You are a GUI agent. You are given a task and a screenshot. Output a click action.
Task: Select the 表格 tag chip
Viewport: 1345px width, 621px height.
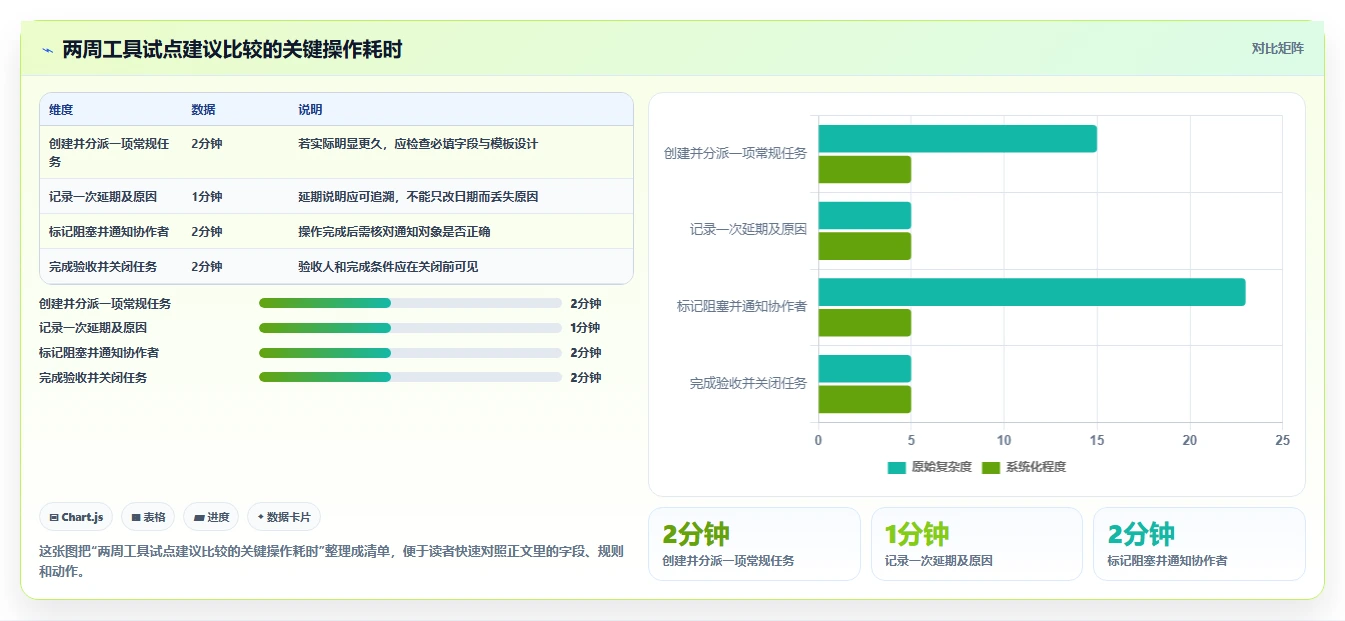point(148,517)
